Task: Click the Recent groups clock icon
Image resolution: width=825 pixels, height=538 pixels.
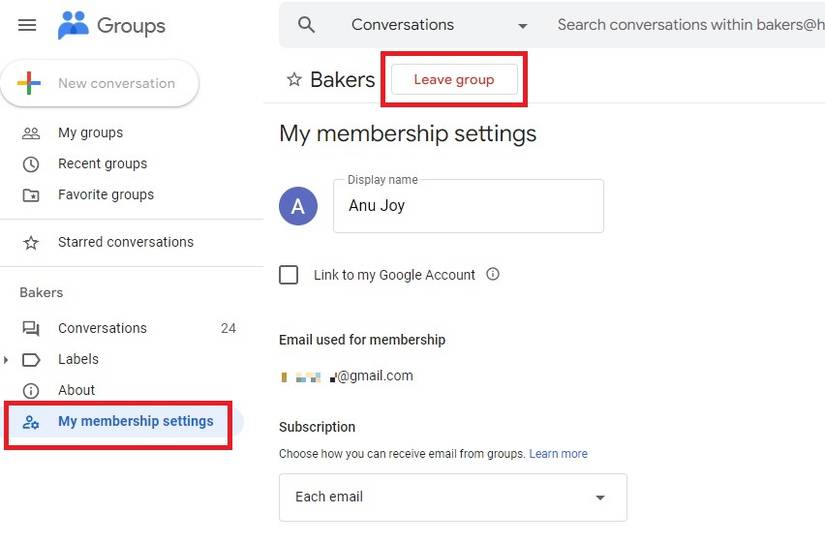Action: [x=31, y=164]
